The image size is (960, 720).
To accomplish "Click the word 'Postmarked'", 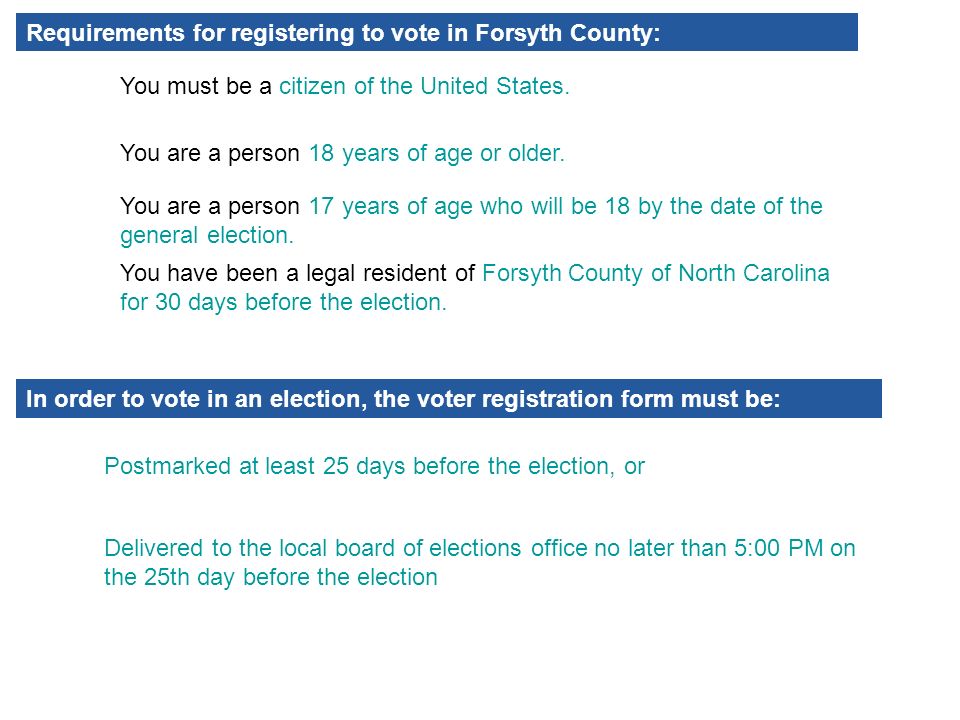I will [167, 467].
